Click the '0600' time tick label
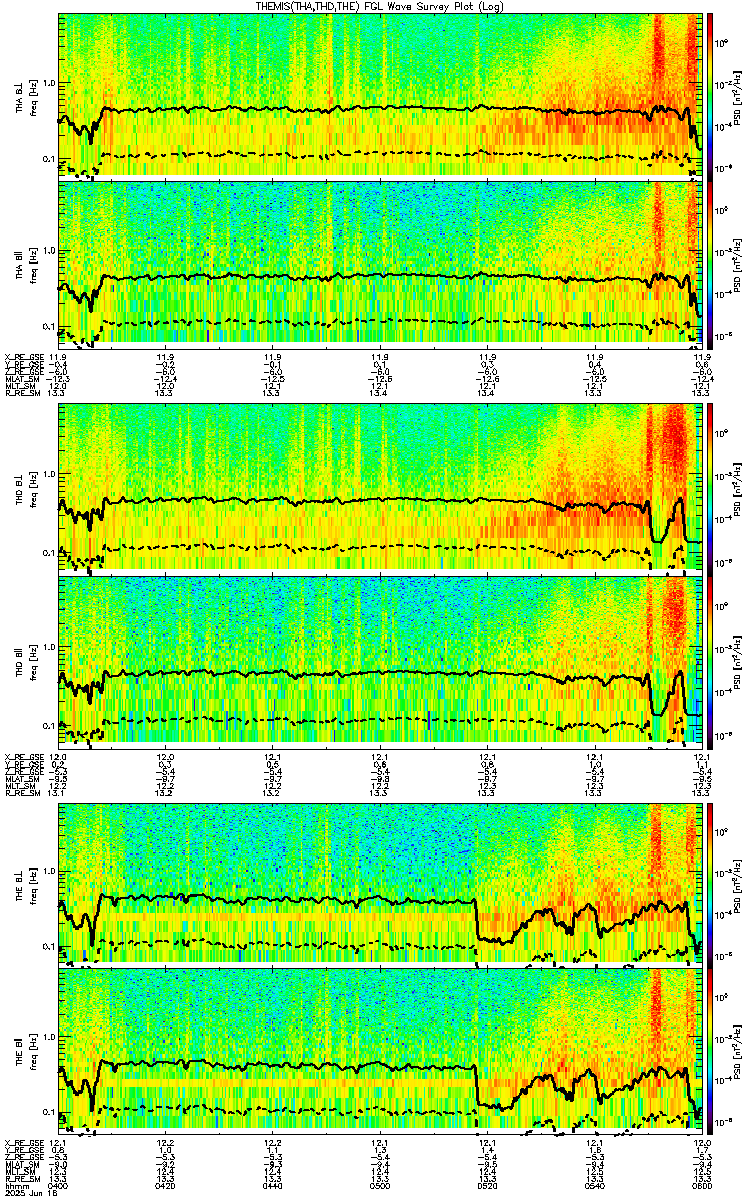 point(702,1184)
